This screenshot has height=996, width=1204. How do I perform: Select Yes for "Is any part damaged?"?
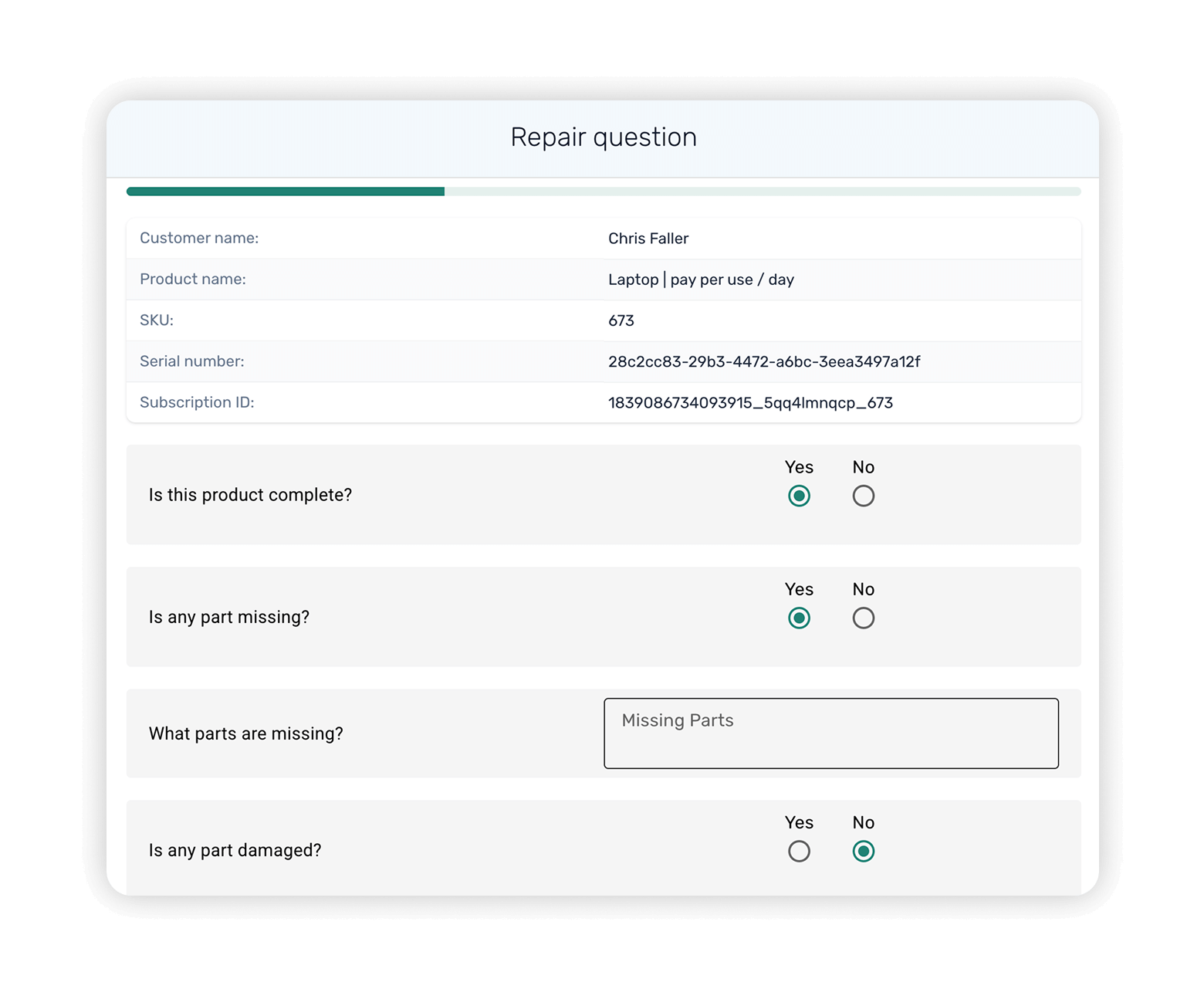(800, 851)
